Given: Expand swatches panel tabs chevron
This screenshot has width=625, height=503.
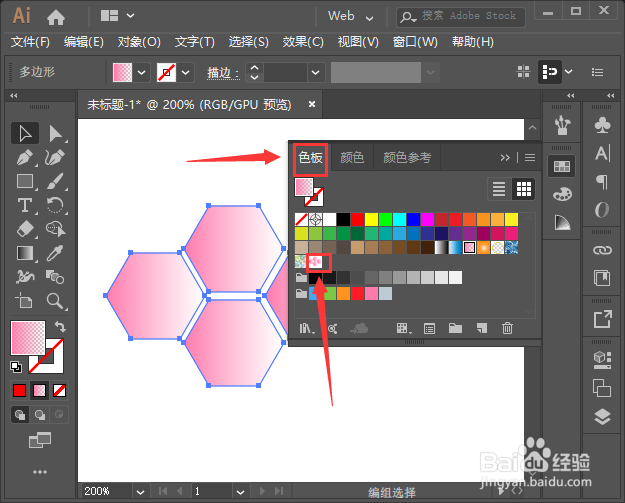Looking at the screenshot, I should (x=505, y=157).
